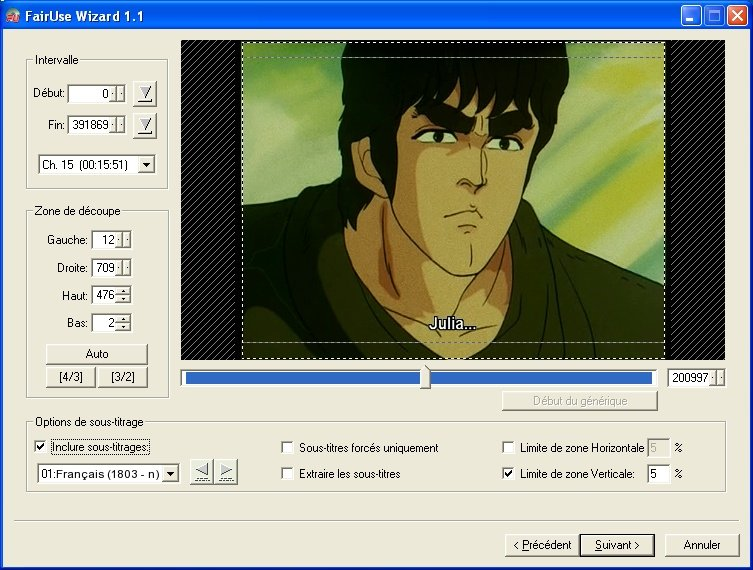Proceed with the Suivant button
Viewport: 753px width, 570px height.
[x=617, y=545]
